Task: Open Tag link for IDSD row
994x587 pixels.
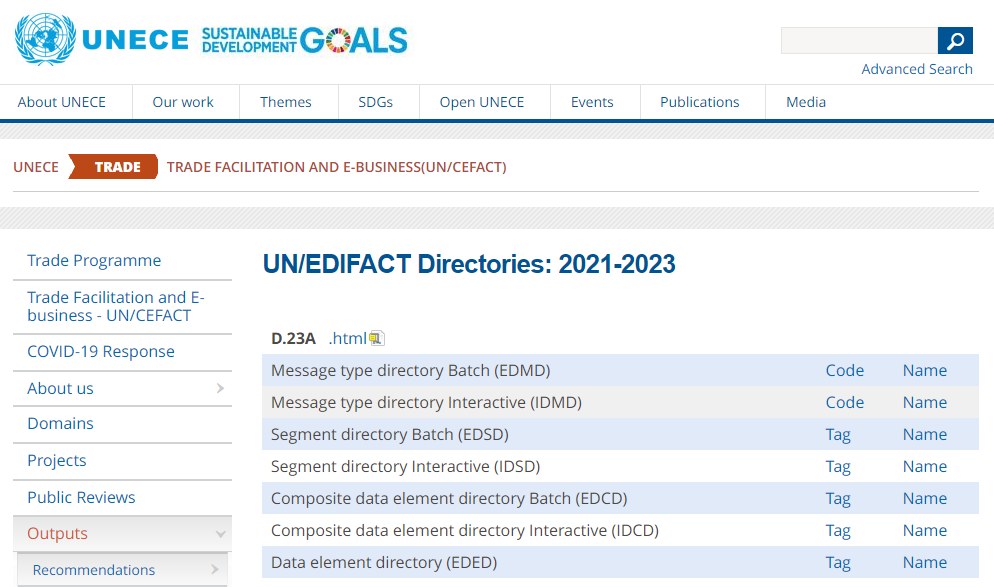Action: coord(837,467)
